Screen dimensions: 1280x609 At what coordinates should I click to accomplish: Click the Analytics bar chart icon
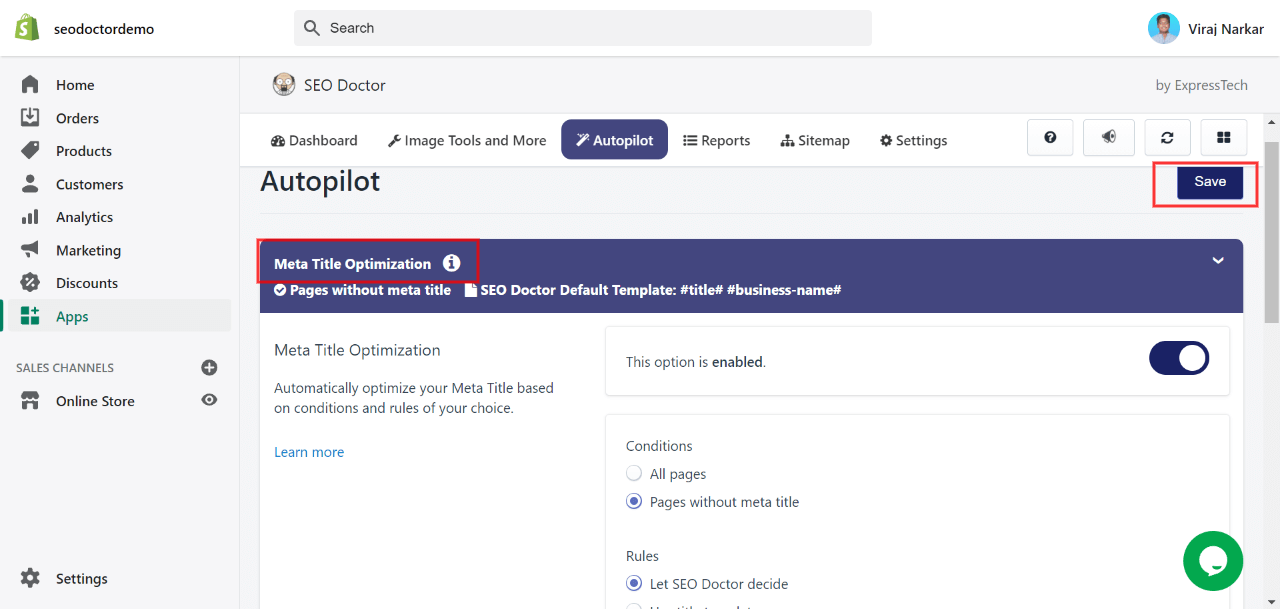[30, 217]
